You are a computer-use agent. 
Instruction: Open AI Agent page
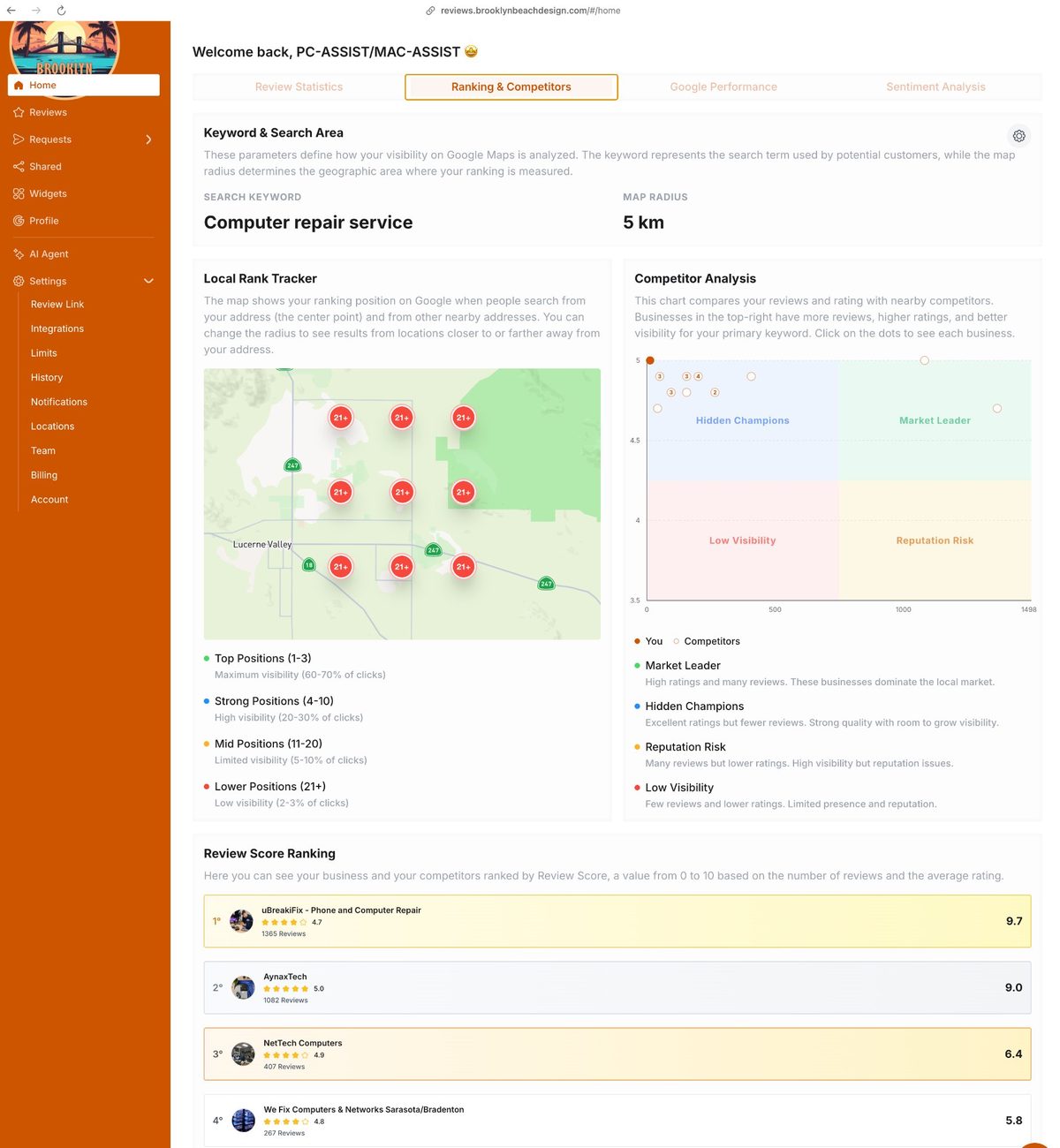pos(49,254)
